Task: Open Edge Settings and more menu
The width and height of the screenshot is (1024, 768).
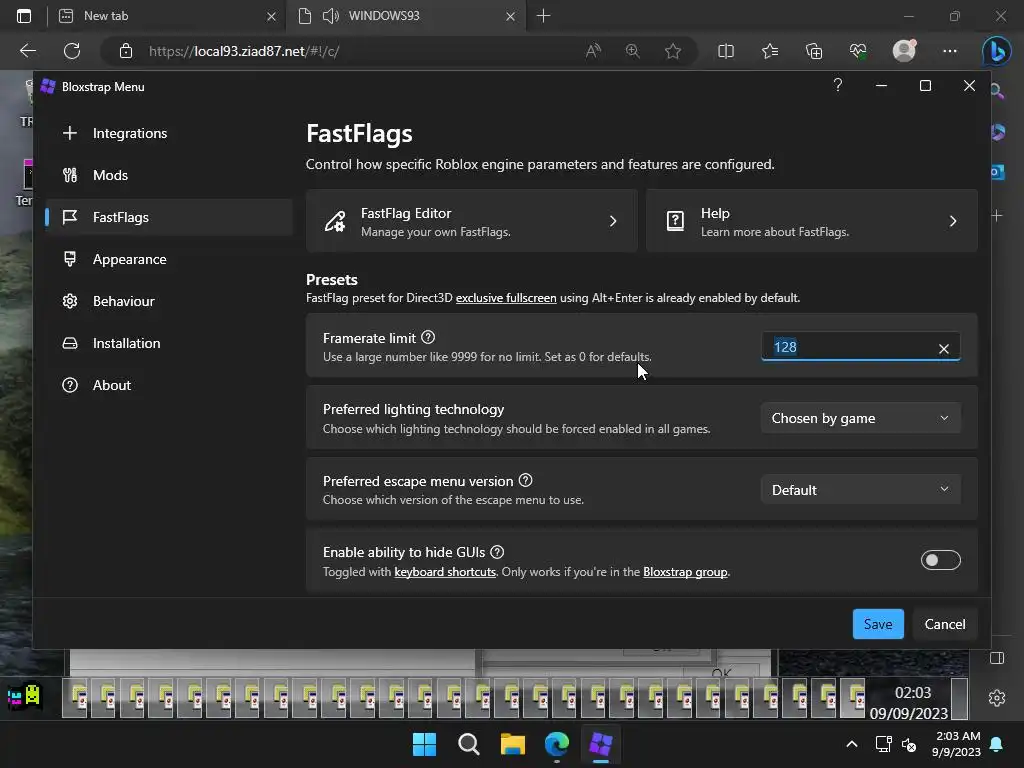Action: point(950,51)
